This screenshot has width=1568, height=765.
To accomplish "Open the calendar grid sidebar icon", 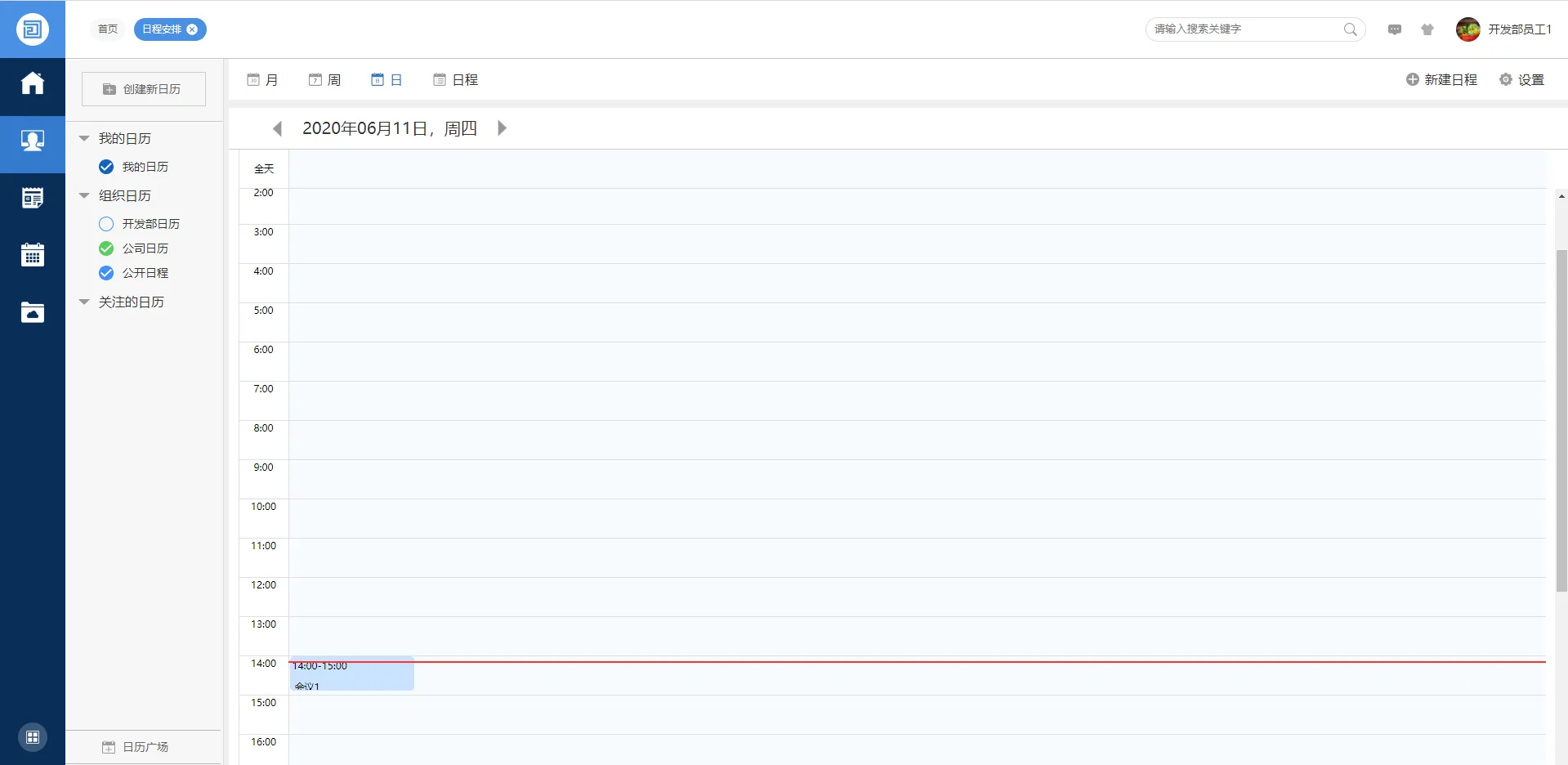I will point(33,255).
